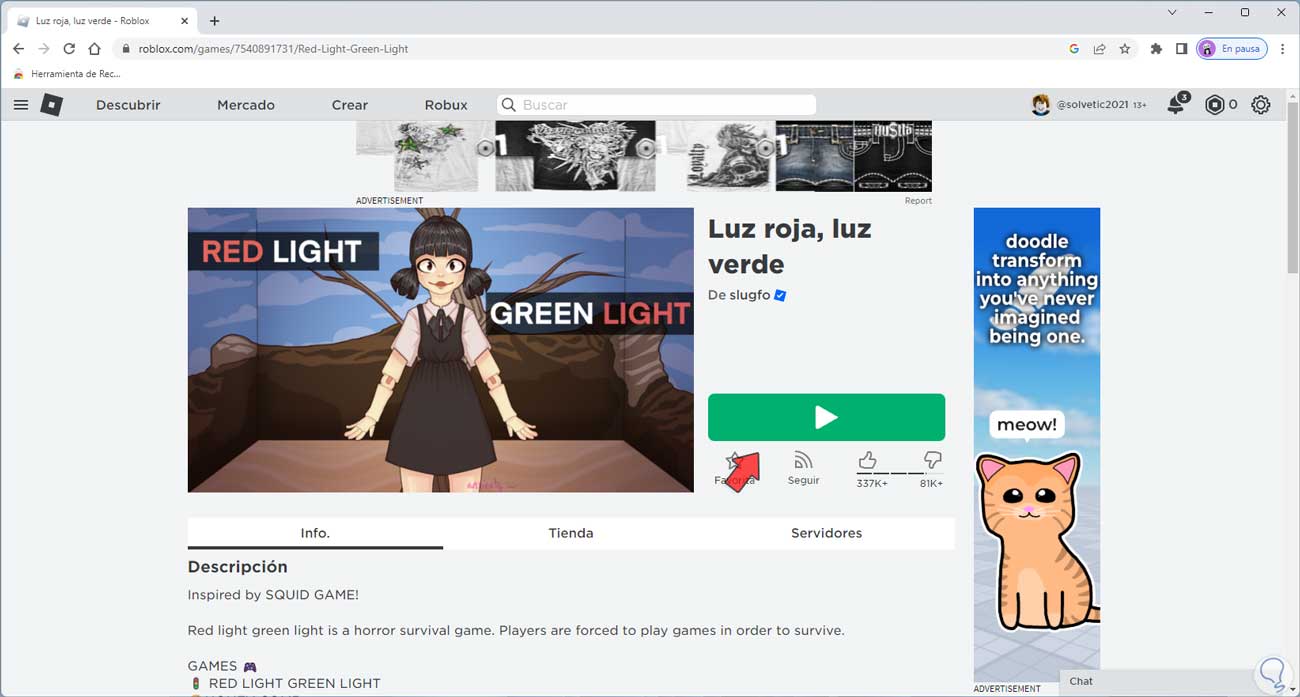View site info via padlock icon
Viewport: 1300px width, 697px height.
(126, 48)
